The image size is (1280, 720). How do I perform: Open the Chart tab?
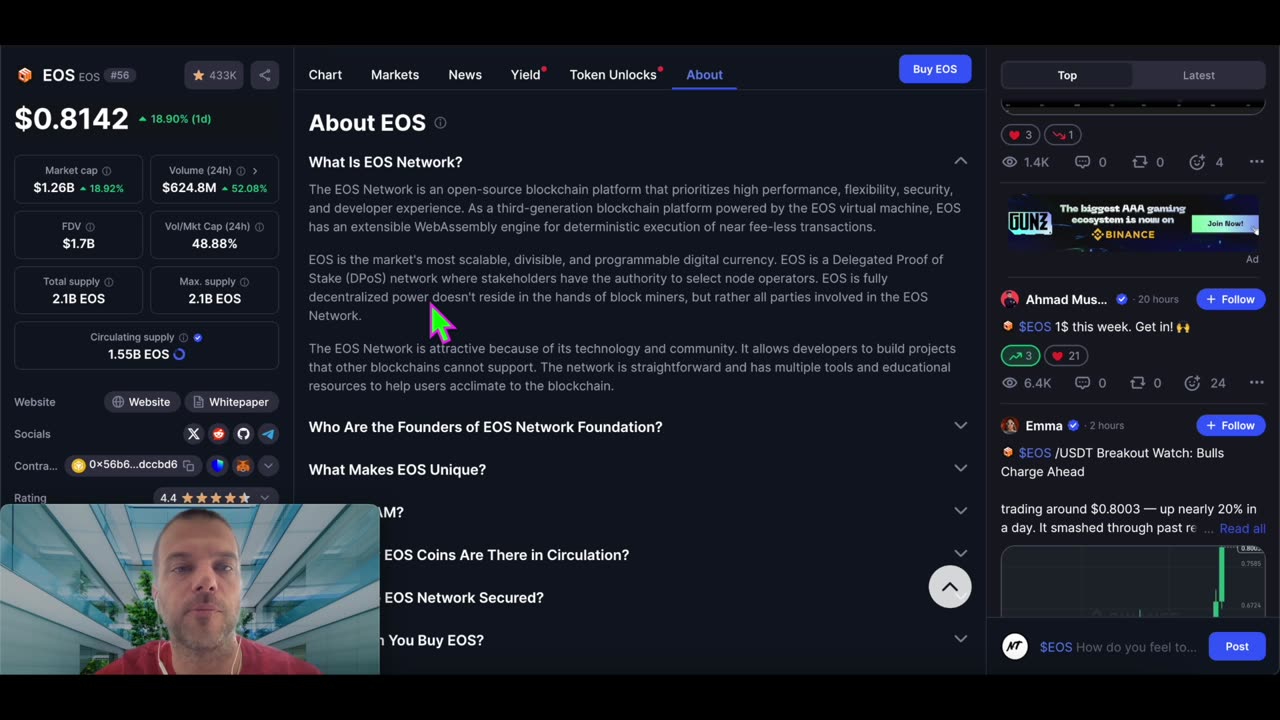click(325, 75)
